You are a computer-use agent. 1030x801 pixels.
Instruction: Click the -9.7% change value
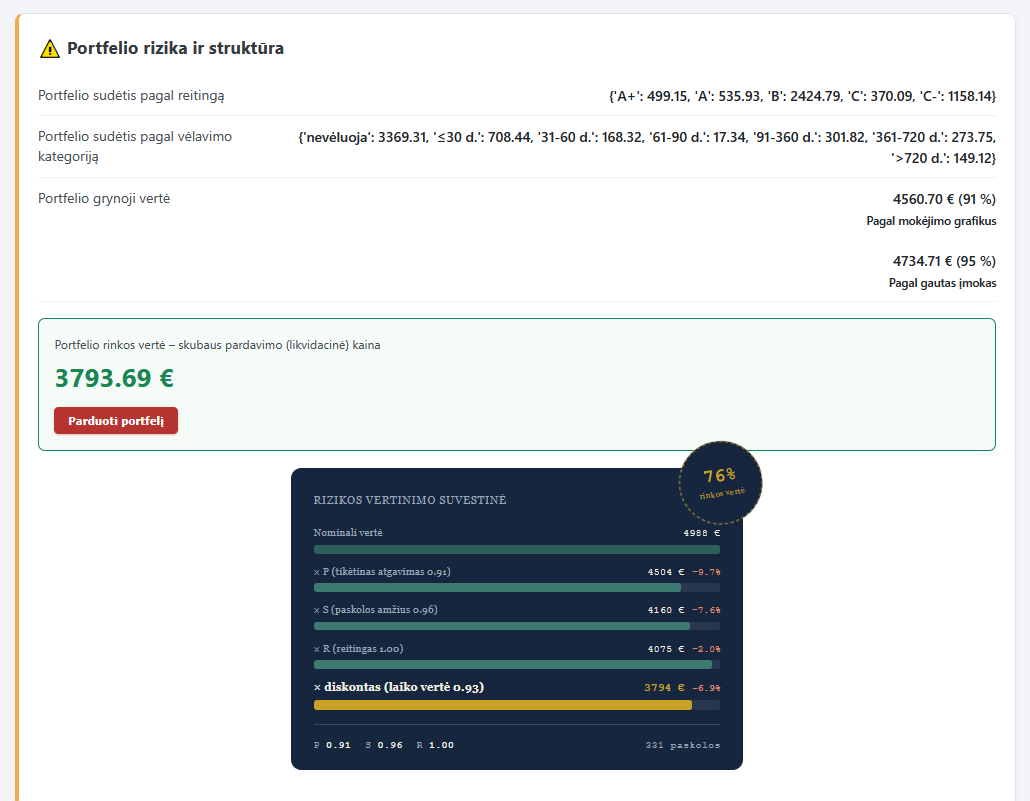[x=706, y=572]
